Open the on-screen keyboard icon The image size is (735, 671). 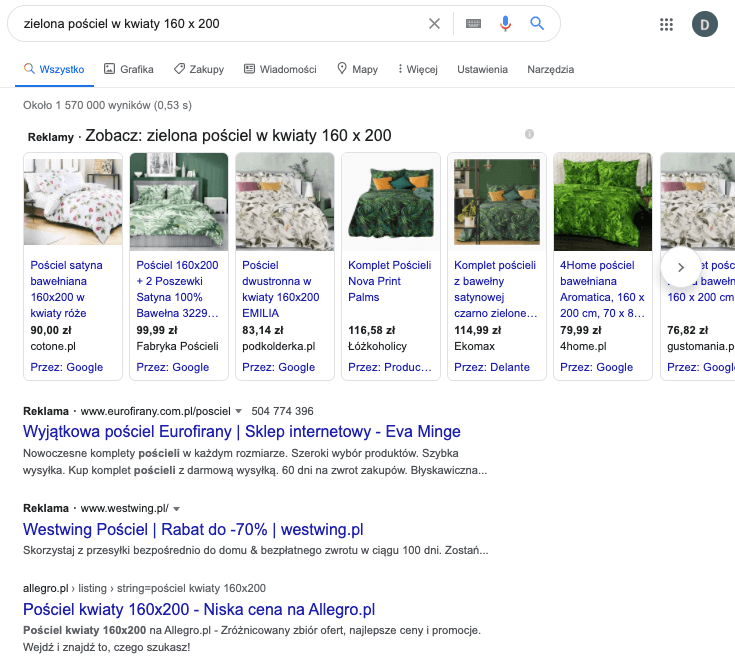pos(473,23)
